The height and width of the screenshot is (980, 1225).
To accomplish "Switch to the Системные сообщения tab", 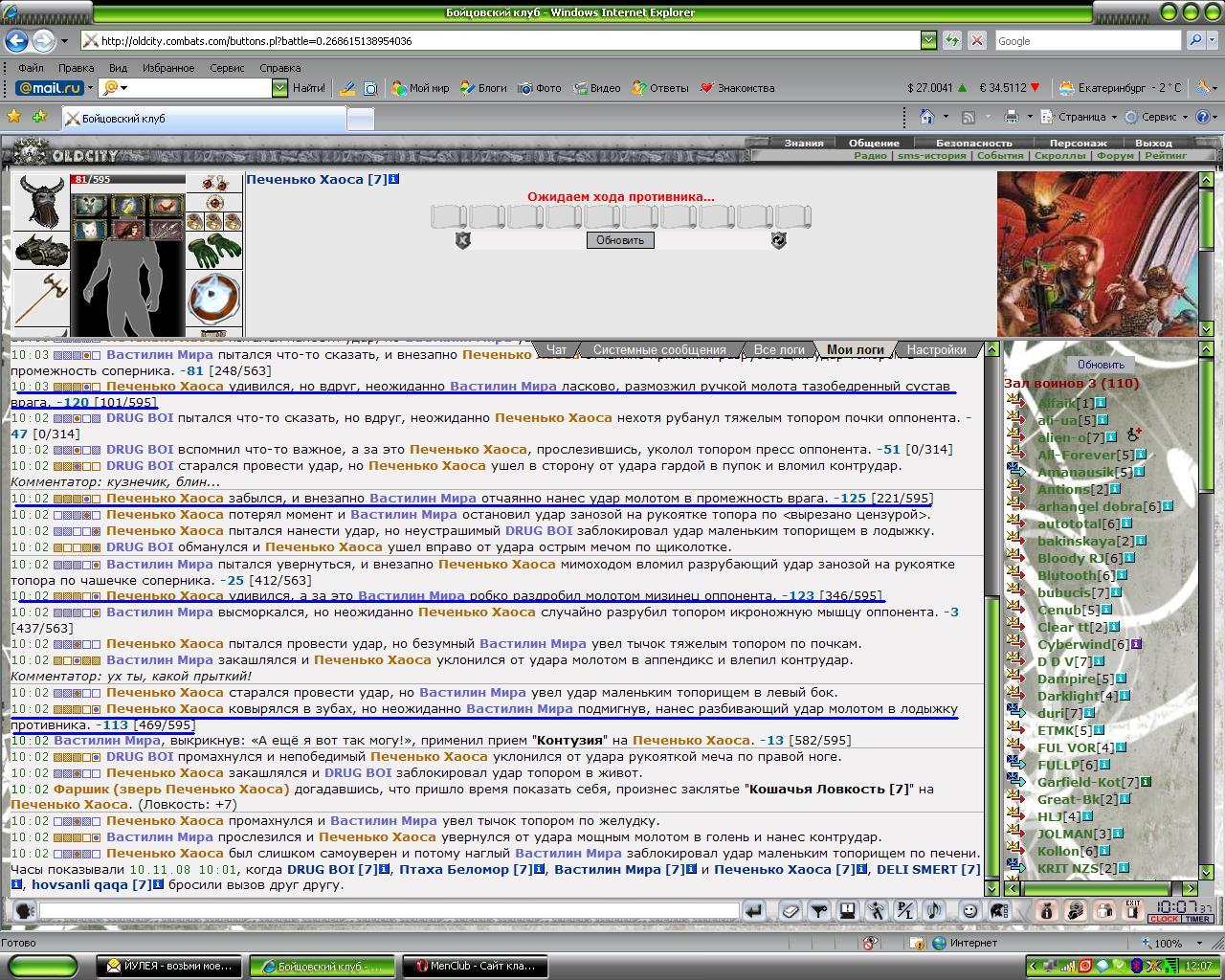I will [659, 349].
